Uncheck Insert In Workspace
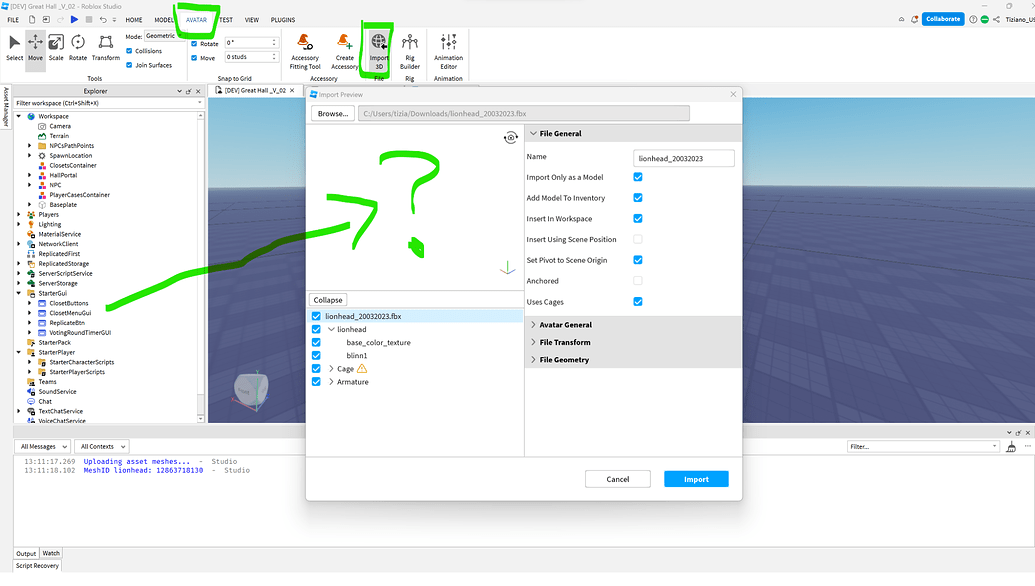The height and width of the screenshot is (586, 1035). pyautogui.click(x=638, y=218)
